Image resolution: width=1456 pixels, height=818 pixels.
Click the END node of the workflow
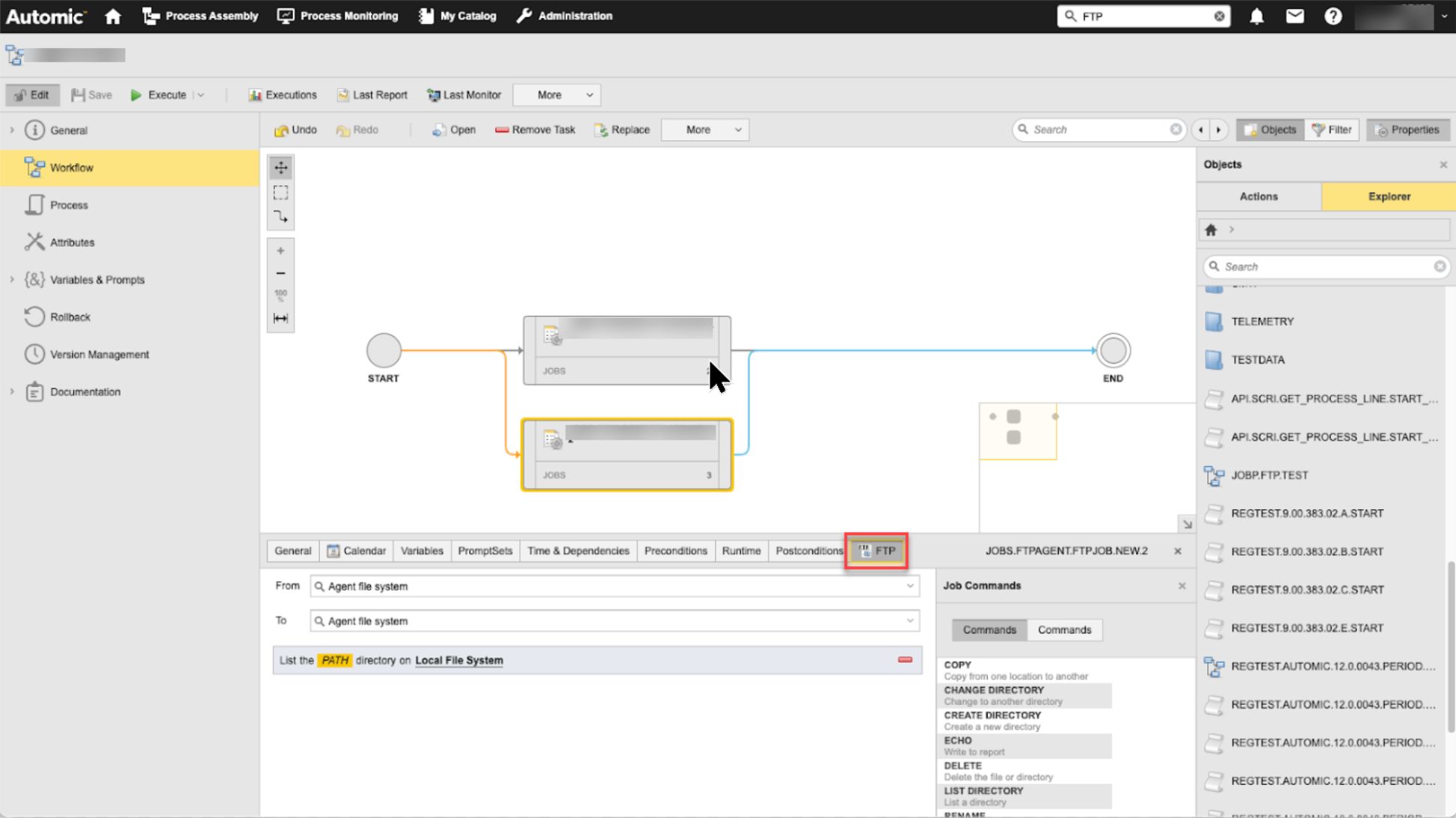[1114, 350]
